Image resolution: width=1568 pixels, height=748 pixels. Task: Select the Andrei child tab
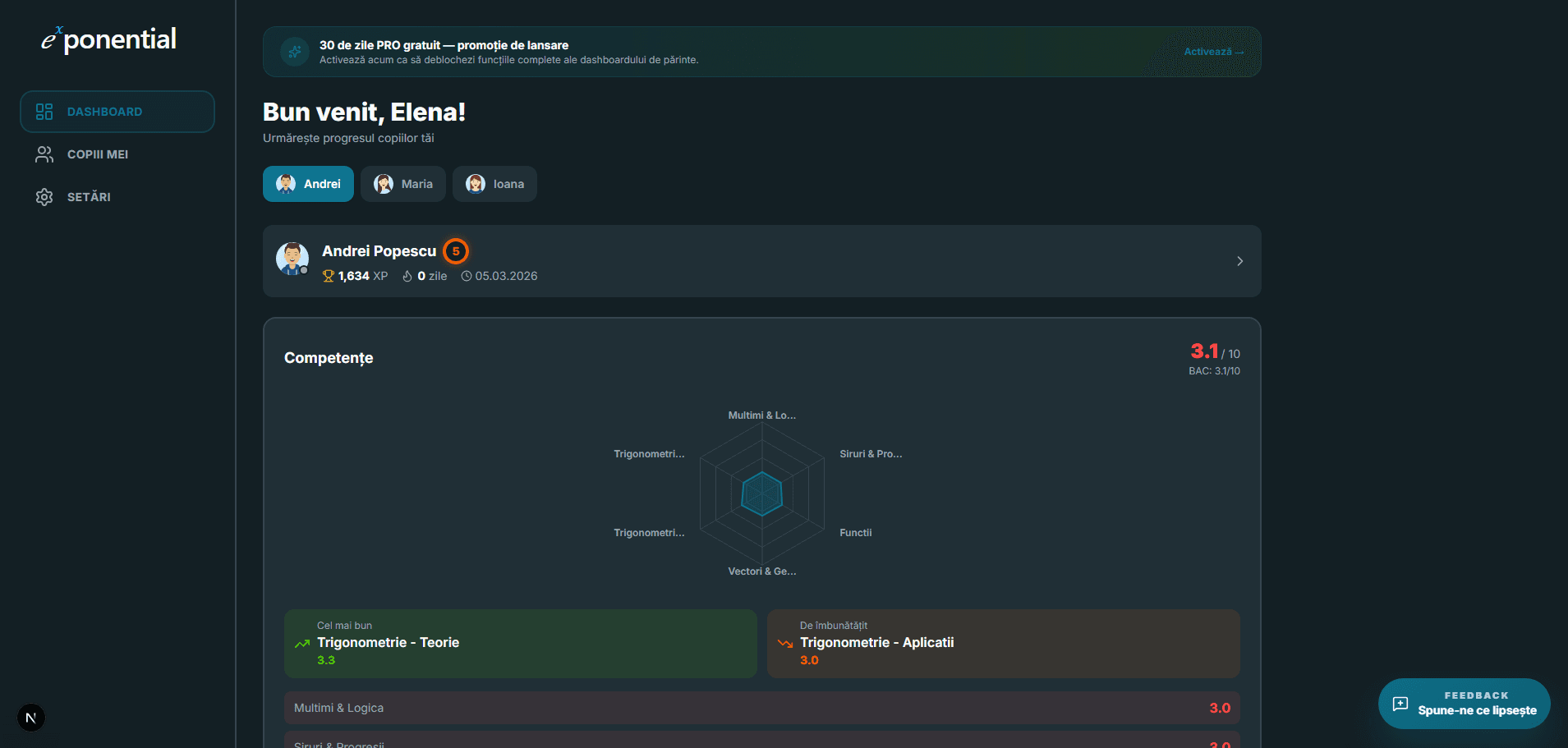coord(308,184)
